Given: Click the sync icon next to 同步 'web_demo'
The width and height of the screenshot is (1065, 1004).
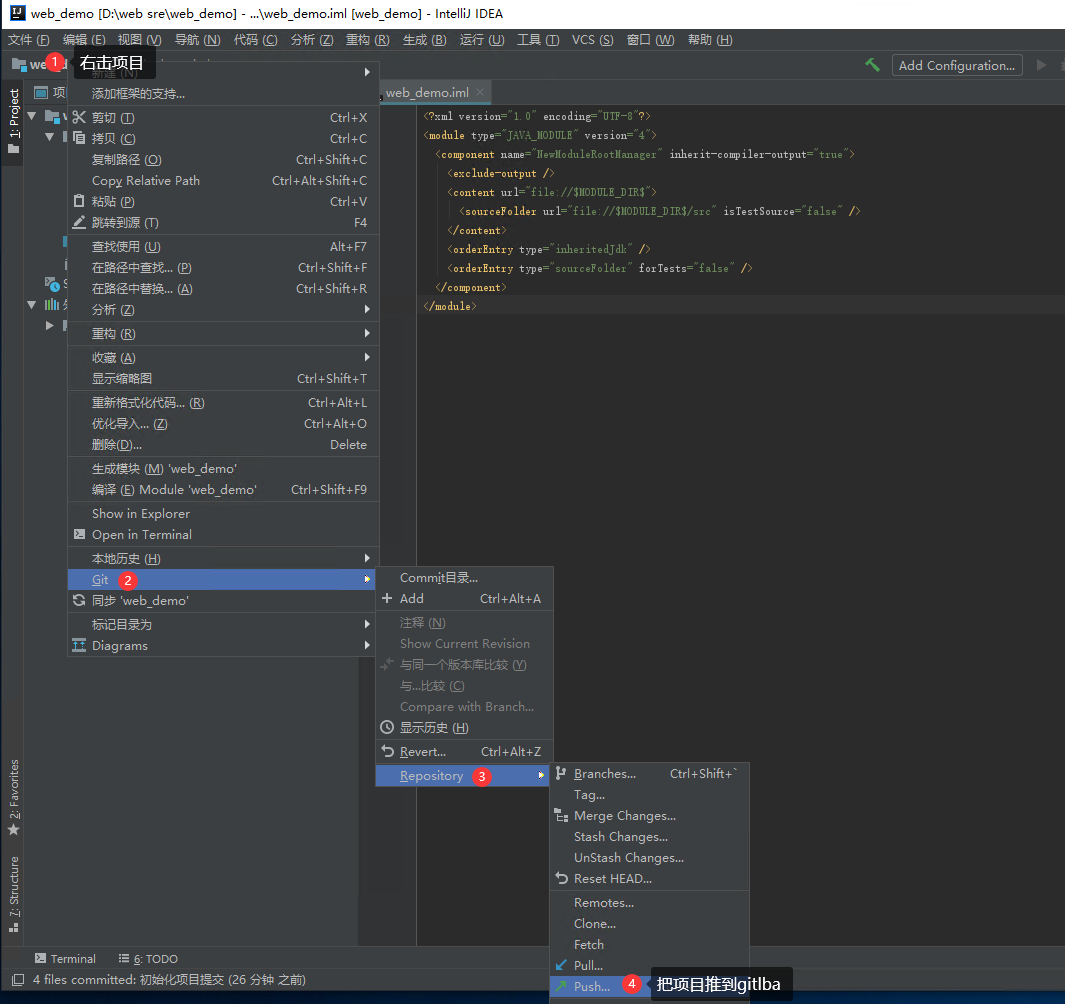Looking at the screenshot, I should [79, 600].
